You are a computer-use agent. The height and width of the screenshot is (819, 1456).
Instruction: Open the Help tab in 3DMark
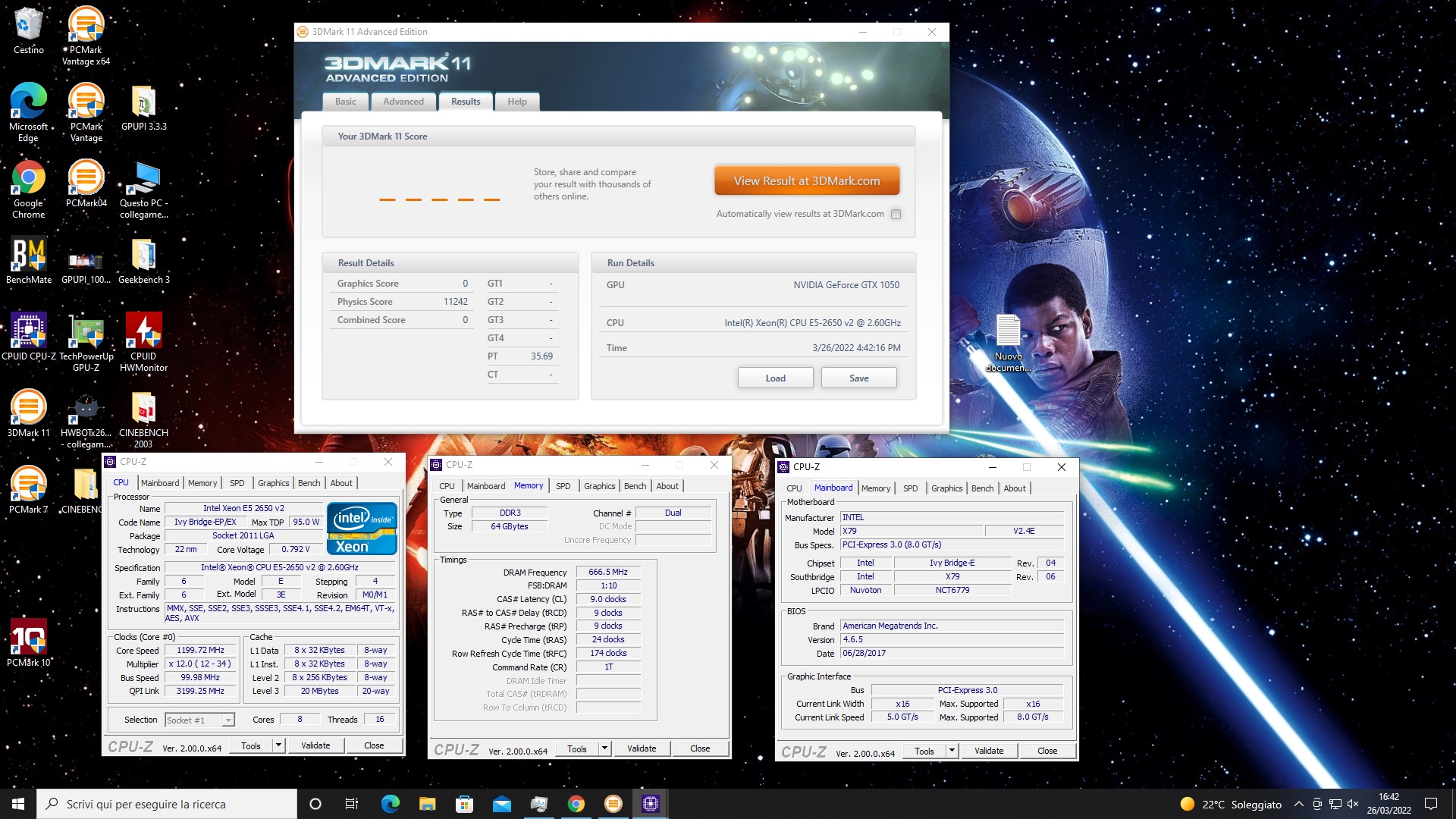[x=517, y=102]
